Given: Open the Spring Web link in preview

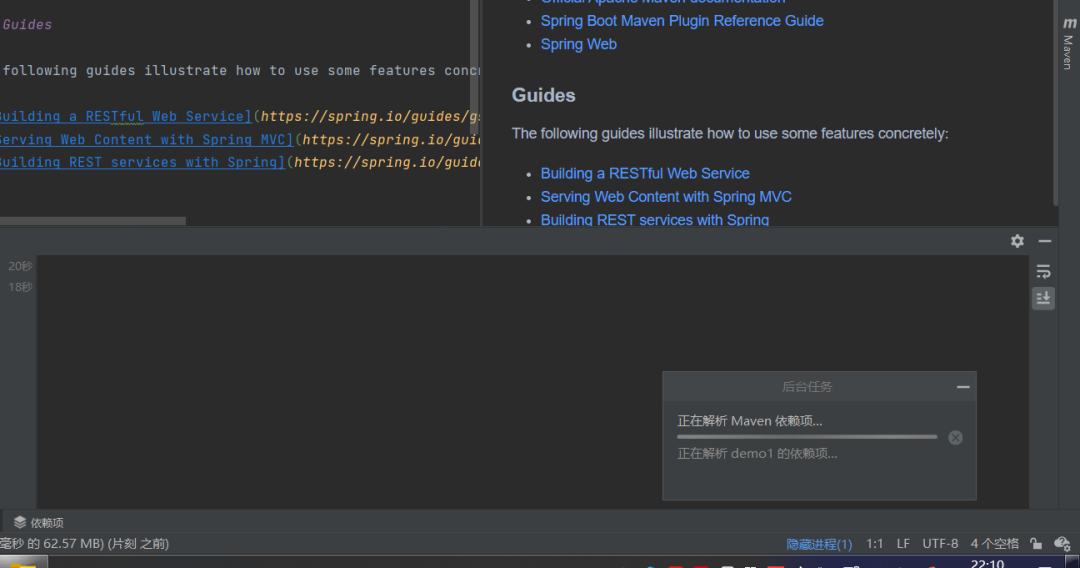Looking at the screenshot, I should (x=579, y=44).
